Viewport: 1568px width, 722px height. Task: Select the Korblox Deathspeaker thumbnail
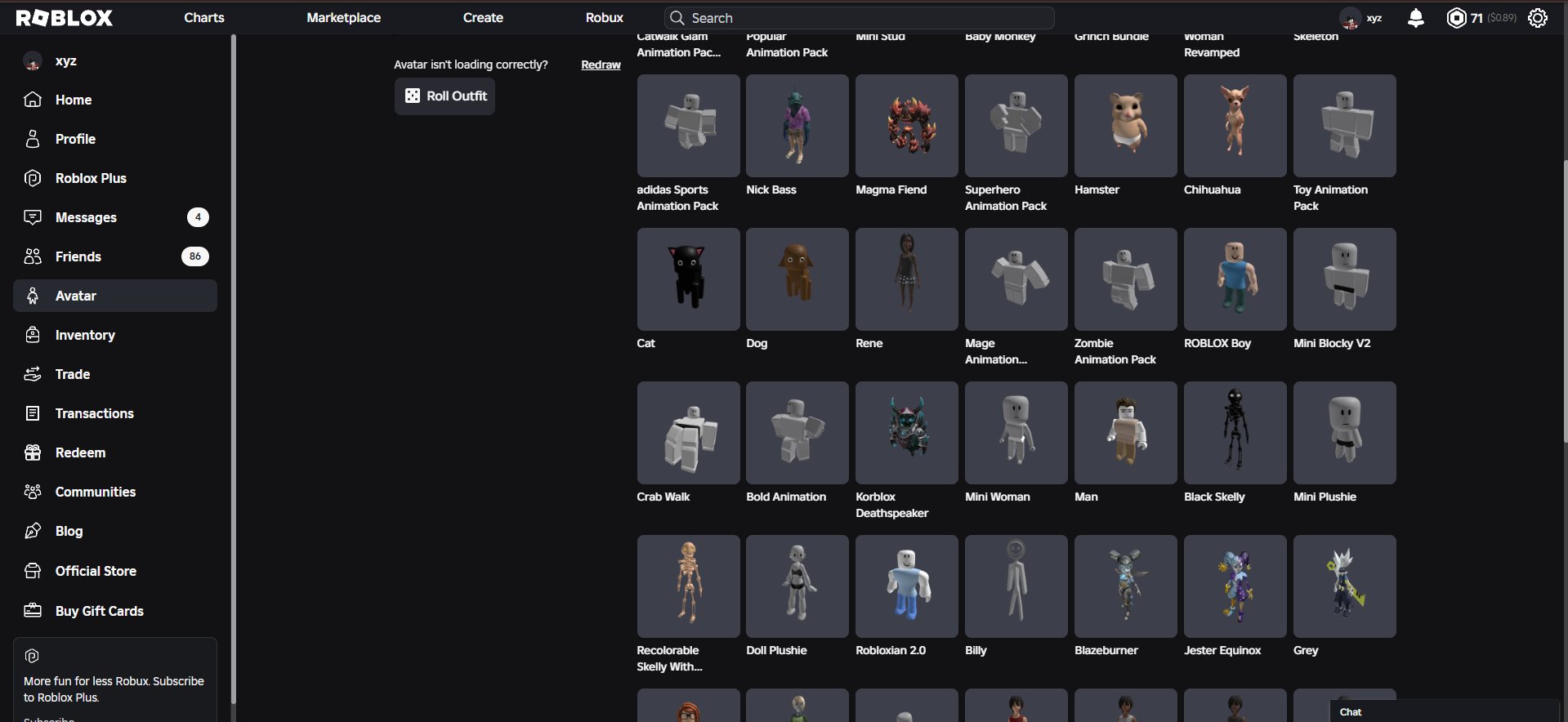(x=907, y=433)
